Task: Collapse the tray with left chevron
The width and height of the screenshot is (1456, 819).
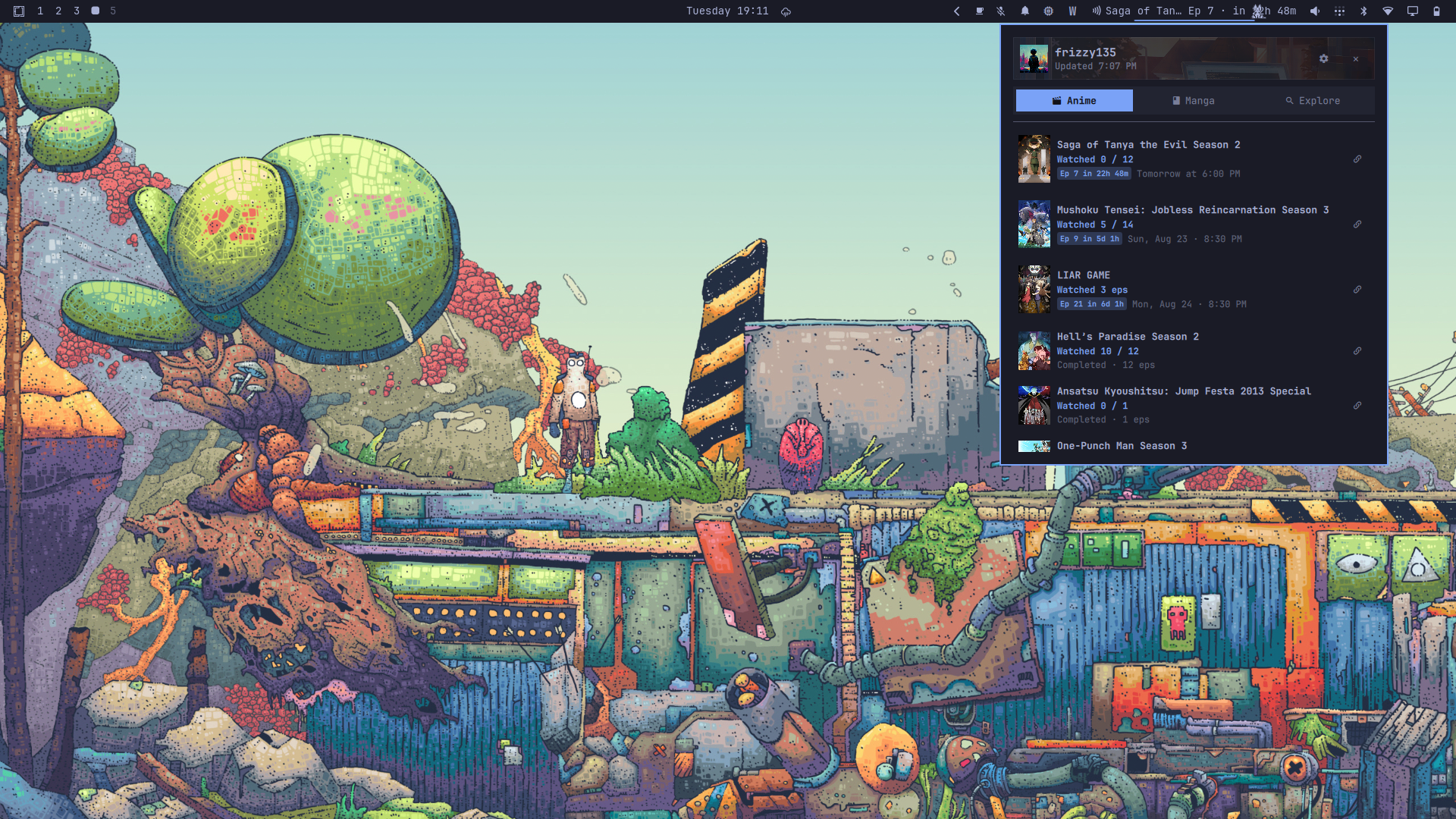Action: point(956,11)
